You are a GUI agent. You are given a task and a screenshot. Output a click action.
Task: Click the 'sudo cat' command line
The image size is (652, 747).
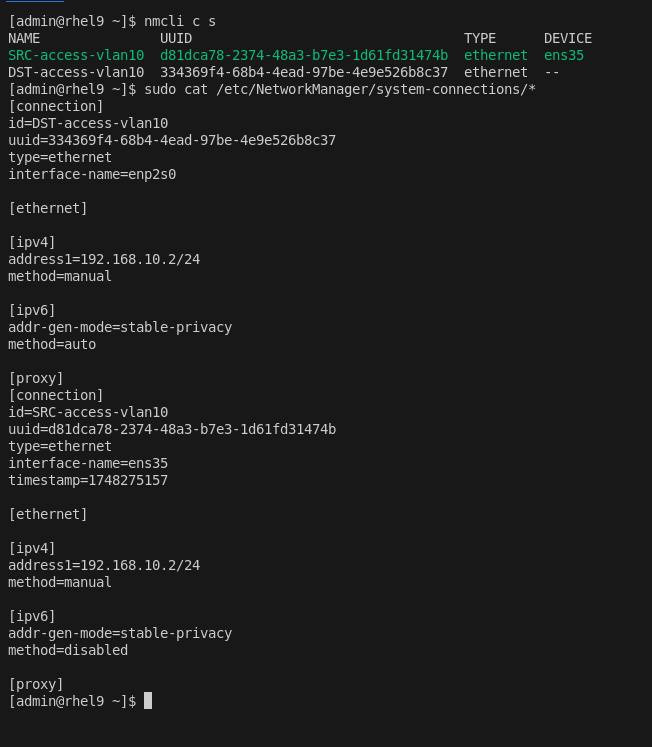pyautogui.click(x=340, y=89)
